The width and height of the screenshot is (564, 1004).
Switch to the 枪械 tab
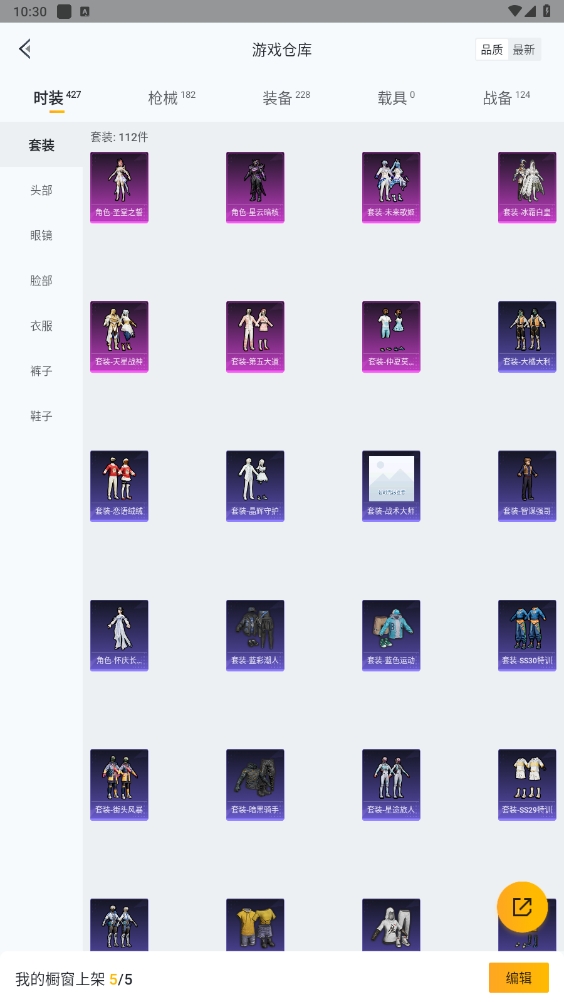pyautogui.click(x=172, y=97)
